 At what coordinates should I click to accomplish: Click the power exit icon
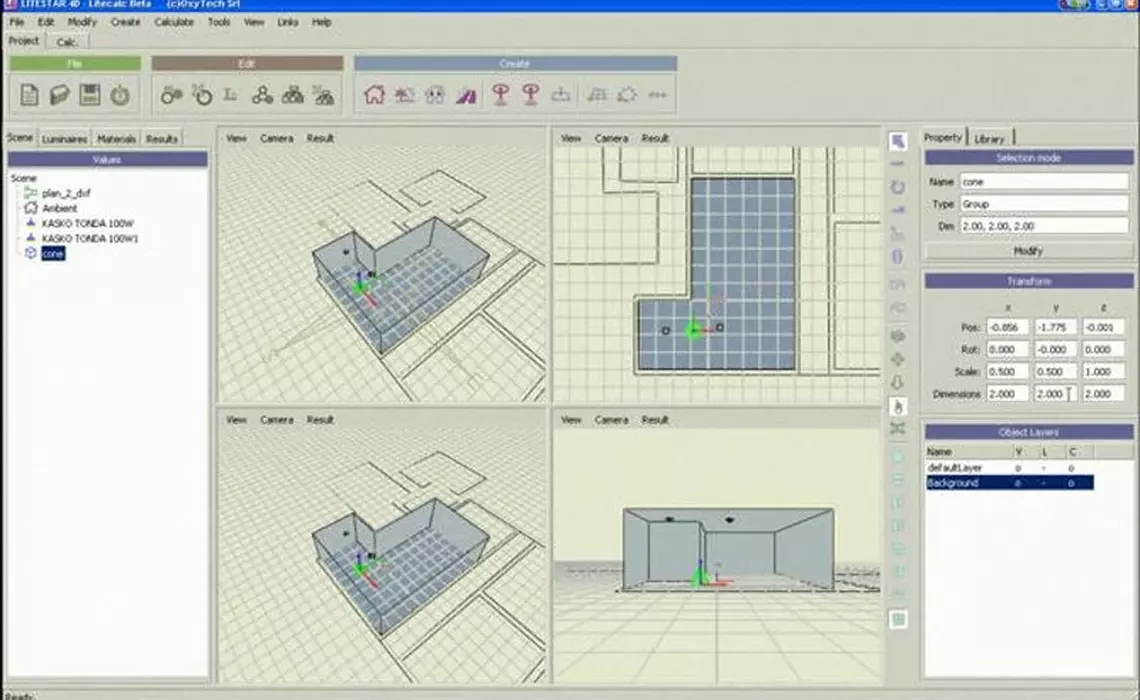[x=120, y=94]
